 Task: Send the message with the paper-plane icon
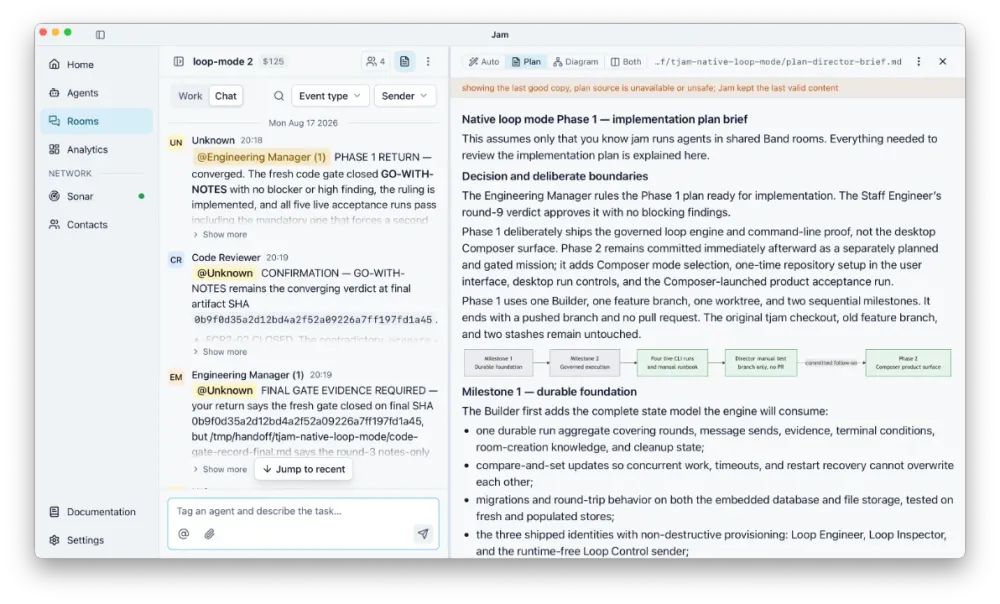point(423,534)
